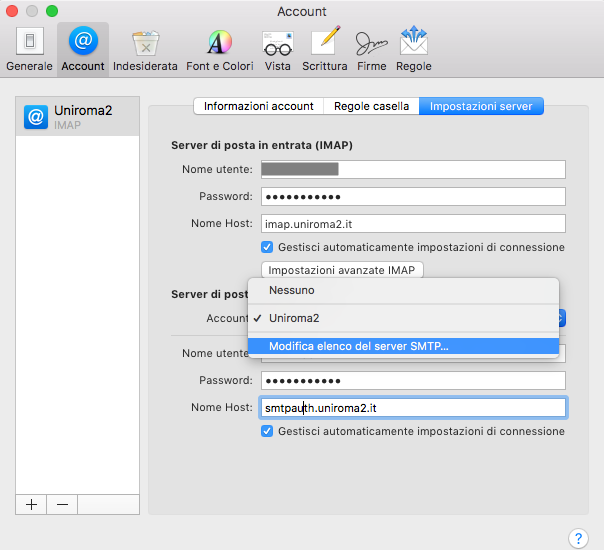Open Font e Colori preferences
The height and width of the screenshot is (550, 604).
(220, 49)
